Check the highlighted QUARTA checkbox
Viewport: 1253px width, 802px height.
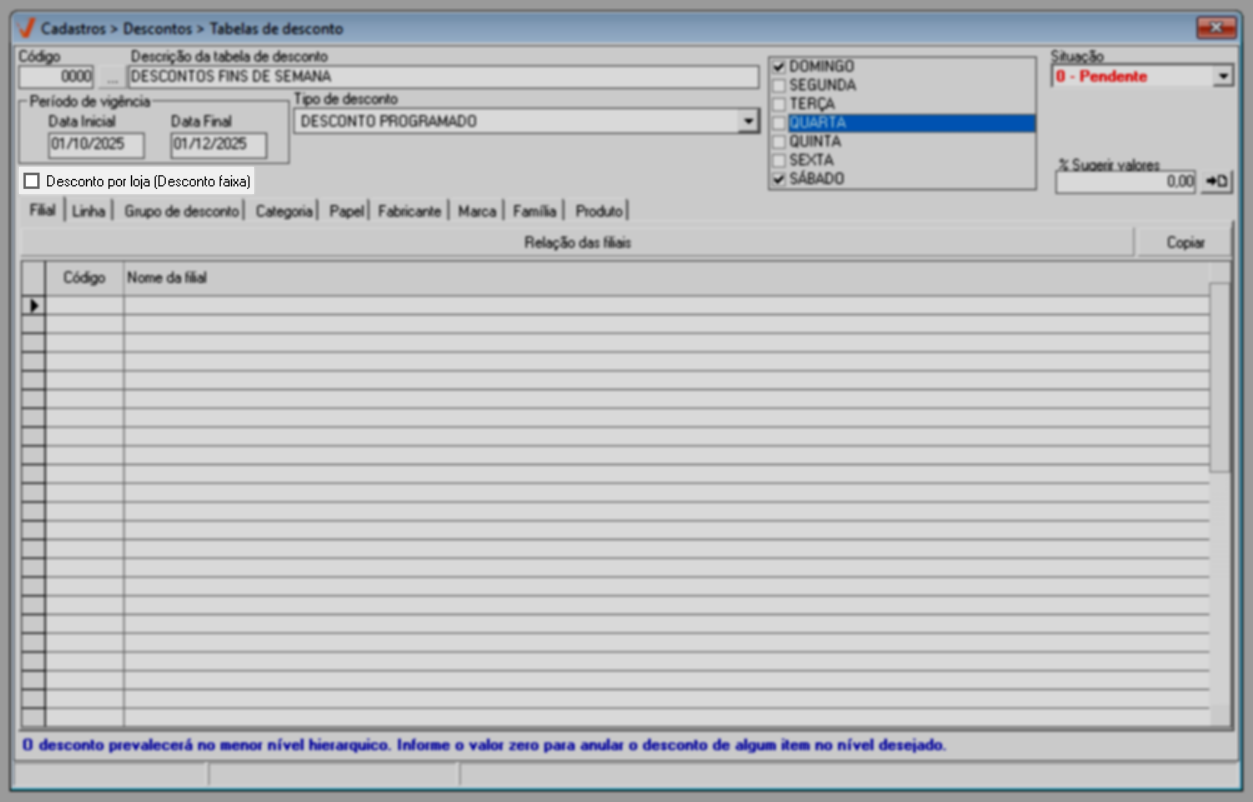click(779, 123)
